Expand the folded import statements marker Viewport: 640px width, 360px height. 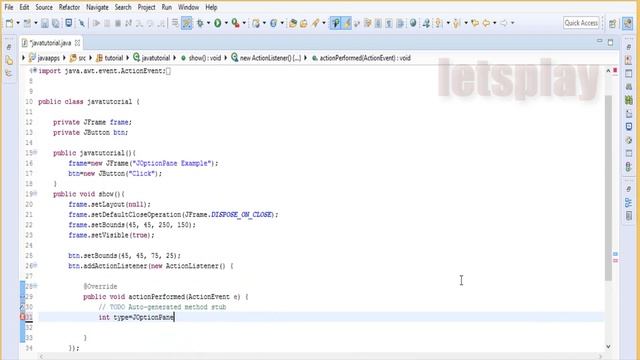click(35, 71)
